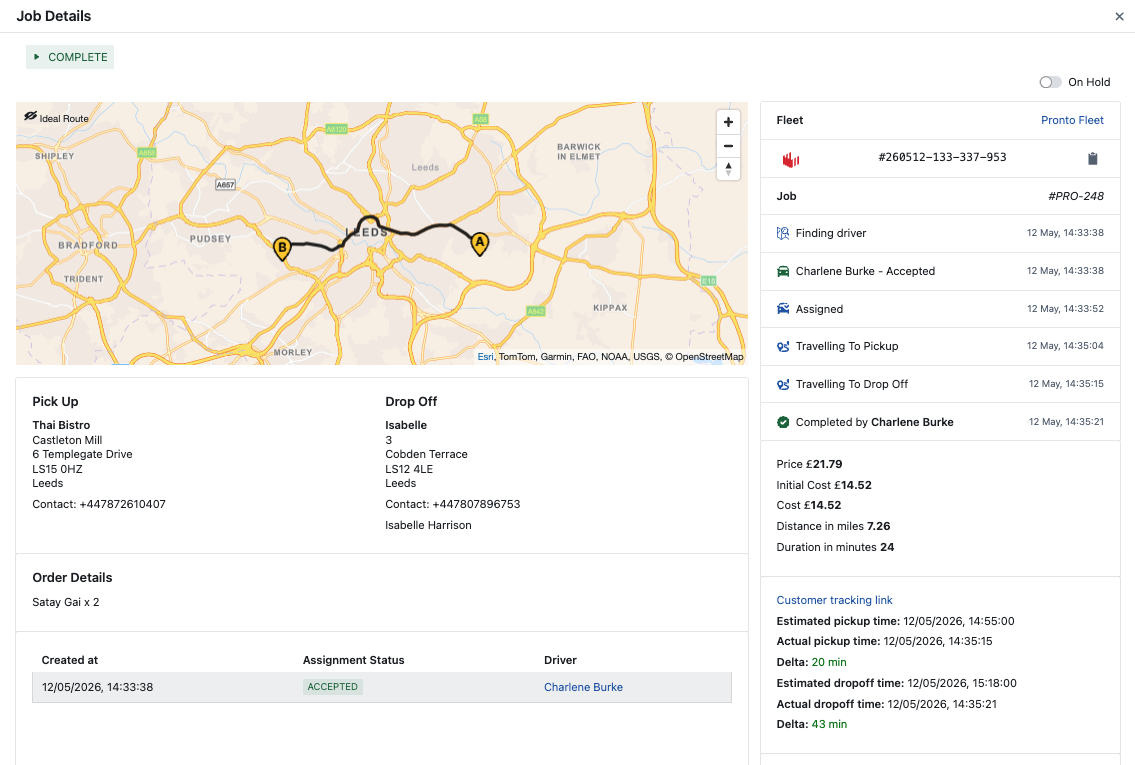
Task: Click the Completed green check icon
Action: tap(782, 422)
